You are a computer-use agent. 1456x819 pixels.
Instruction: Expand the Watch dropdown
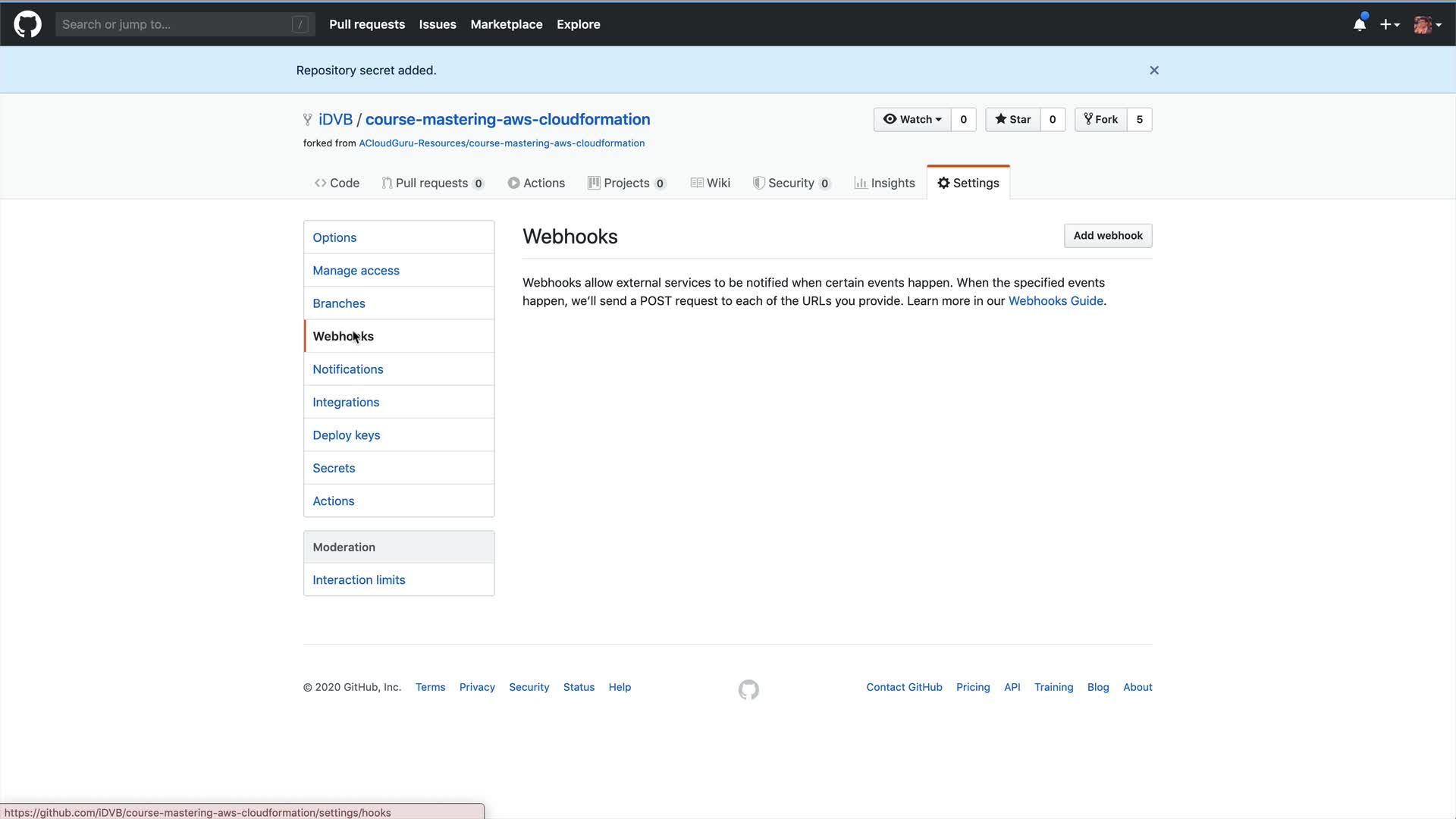pyautogui.click(x=912, y=120)
